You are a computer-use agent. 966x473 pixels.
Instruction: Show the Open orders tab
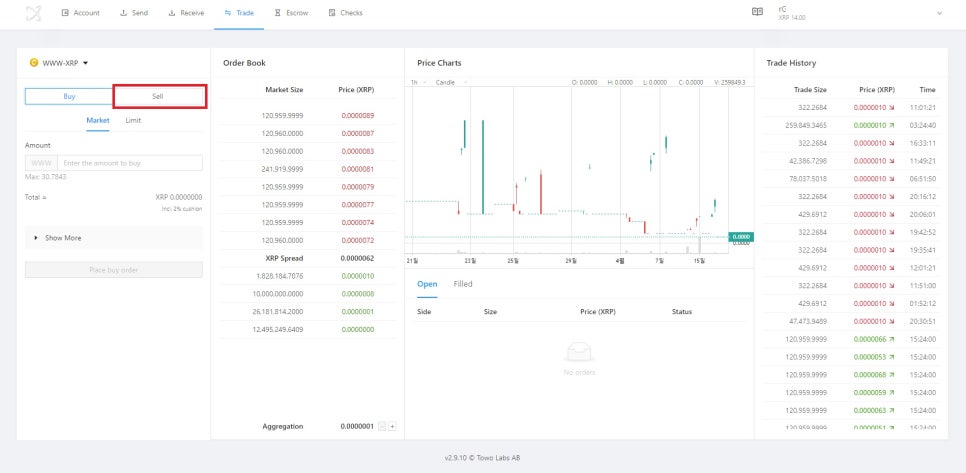point(427,284)
